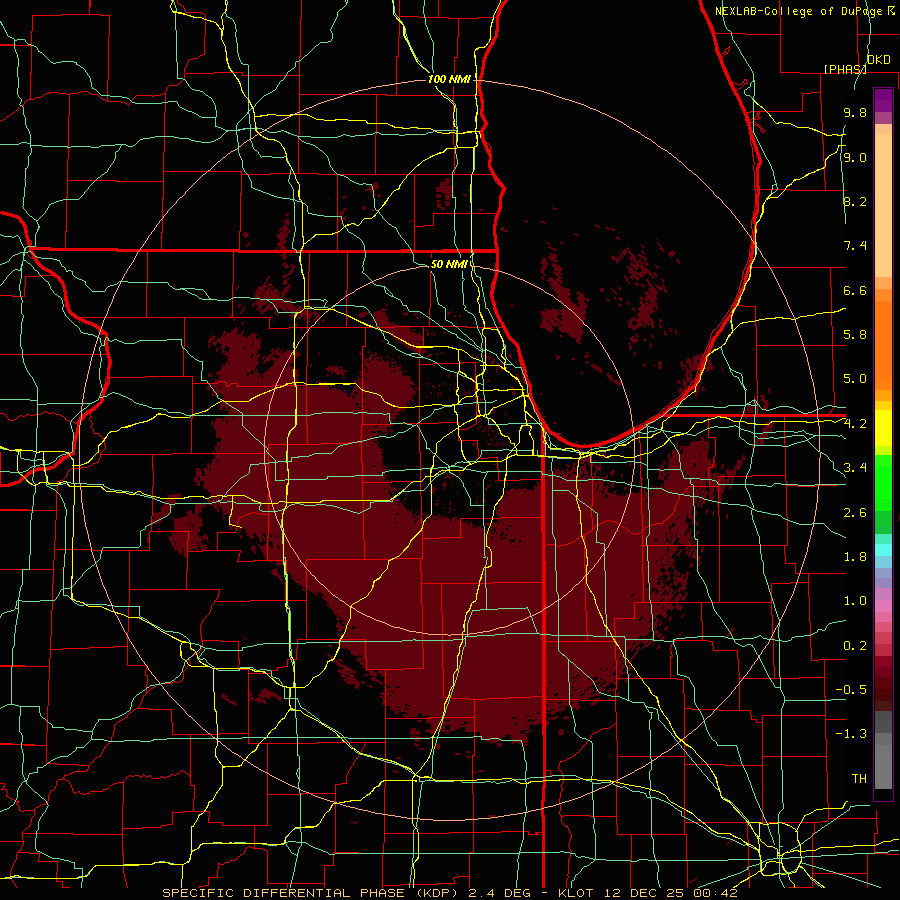The width and height of the screenshot is (900, 900).
Task: Click the 7.4 value on color scale
Action: [855, 246]
